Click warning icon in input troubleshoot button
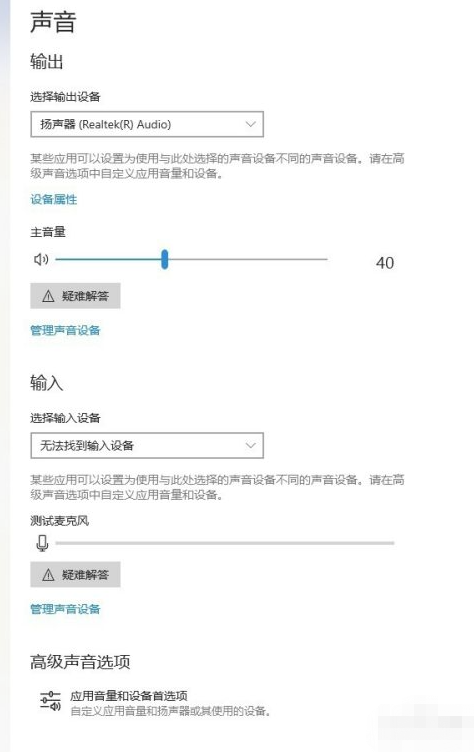 coord(48,575)
